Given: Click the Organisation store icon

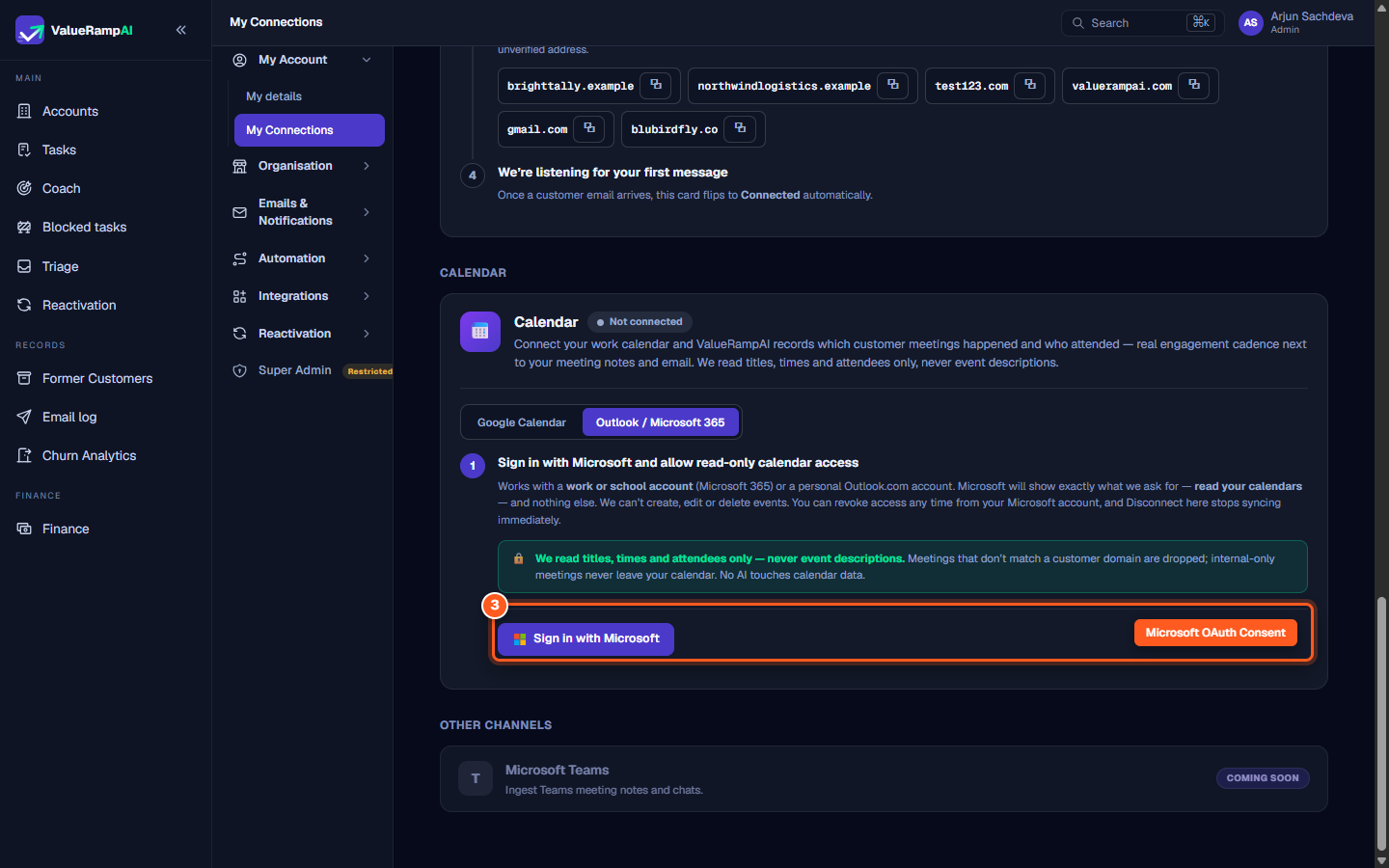Looking at the screenshot, I should pos(239,166).
